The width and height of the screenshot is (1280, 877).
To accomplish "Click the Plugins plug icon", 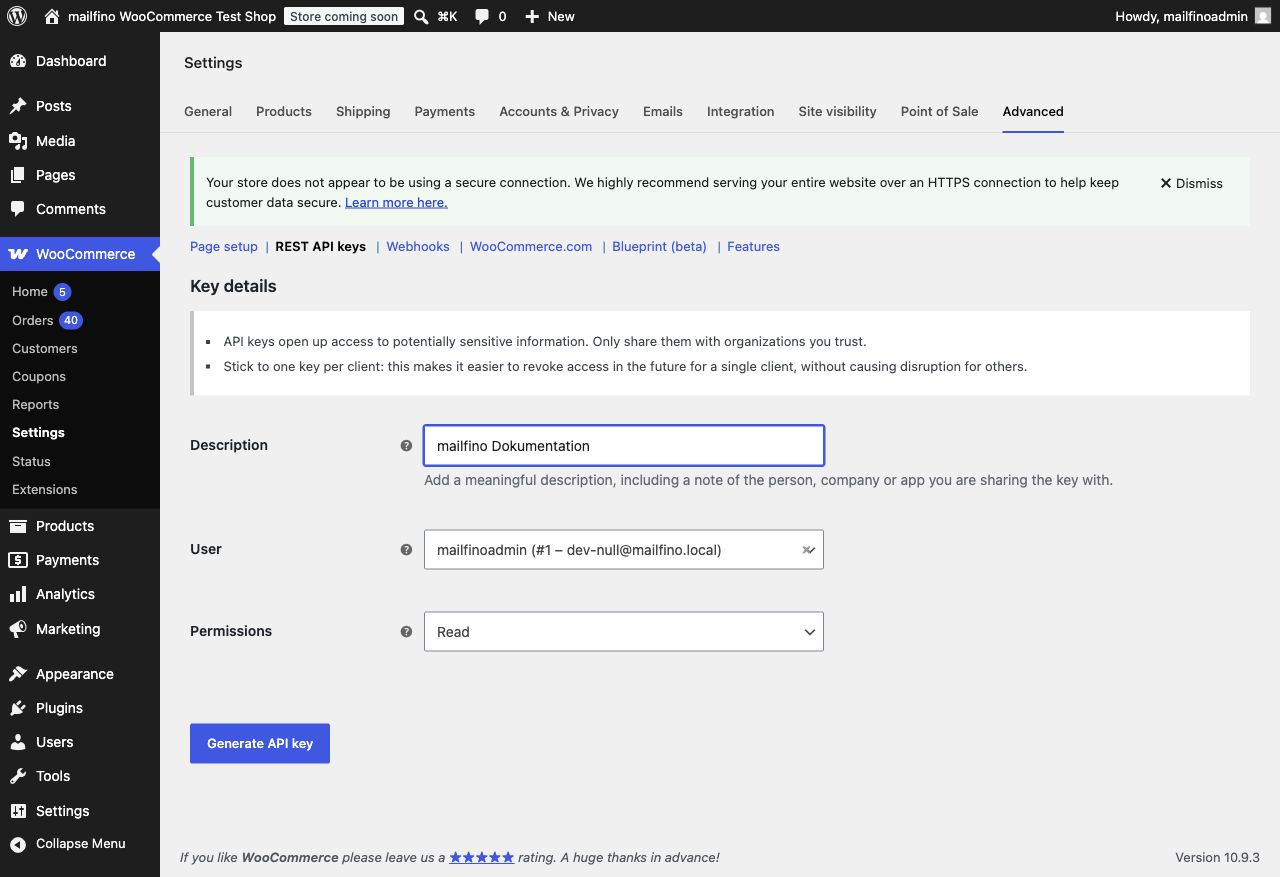I will pyautogui.click(x=18, y=708).
